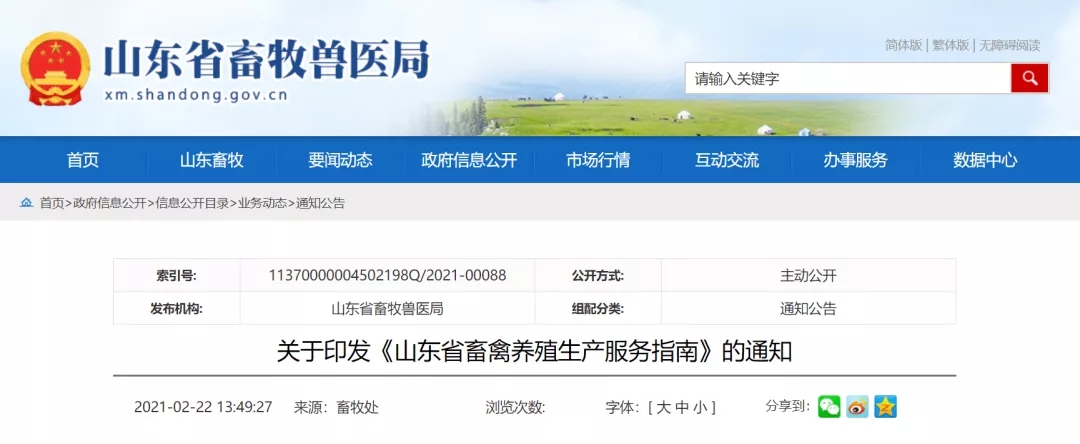Open the 山东畜牧 navigation tab
Image resolution: width=1080 pixels, height=444 pixels.
[x=212, y=160]
